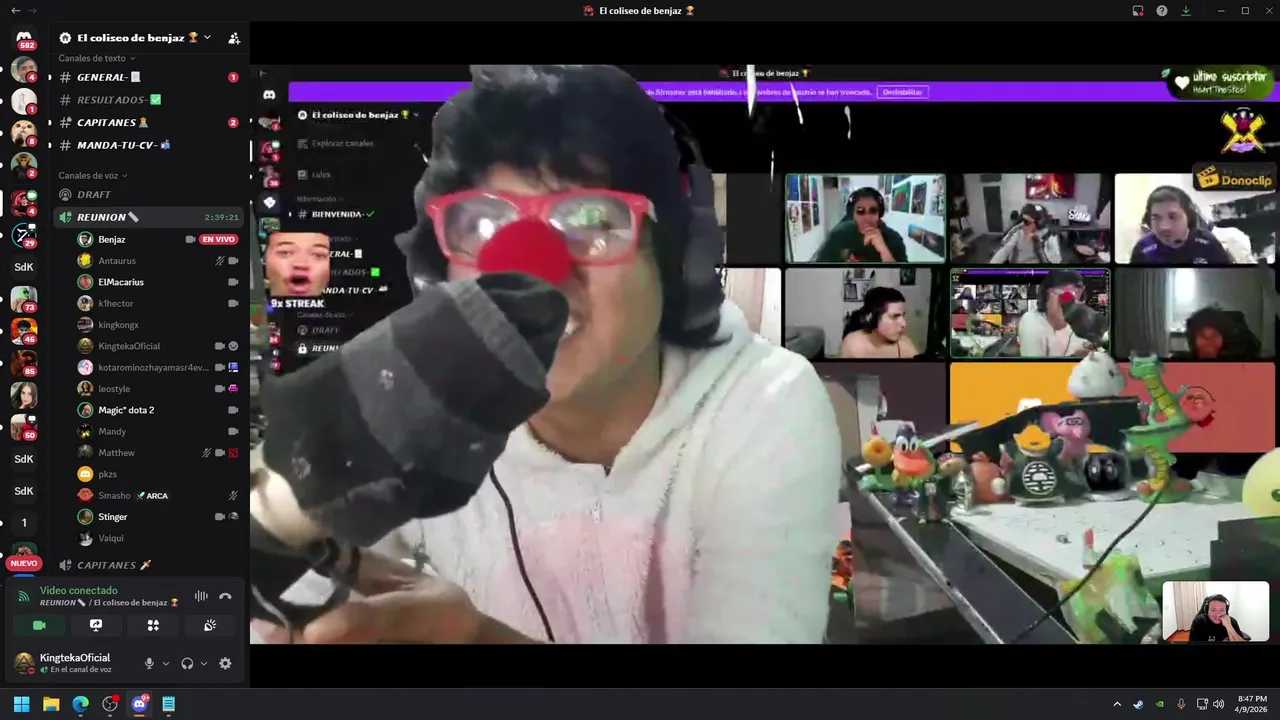Click the Windows Start button
Image resolution: width=1280 pixels, height=720 pixels.
point(21,704)
